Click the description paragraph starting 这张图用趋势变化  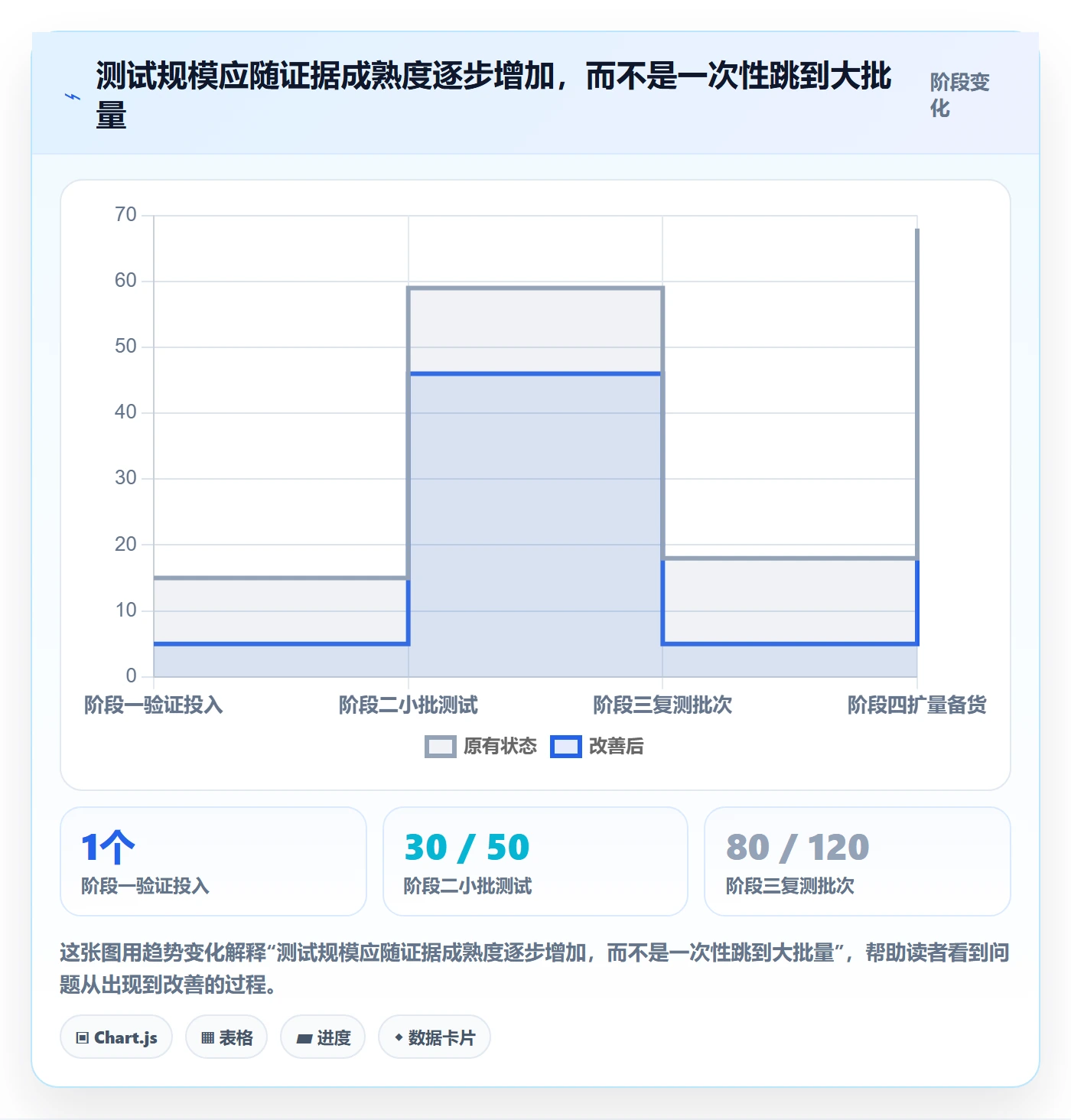point(535,968)
